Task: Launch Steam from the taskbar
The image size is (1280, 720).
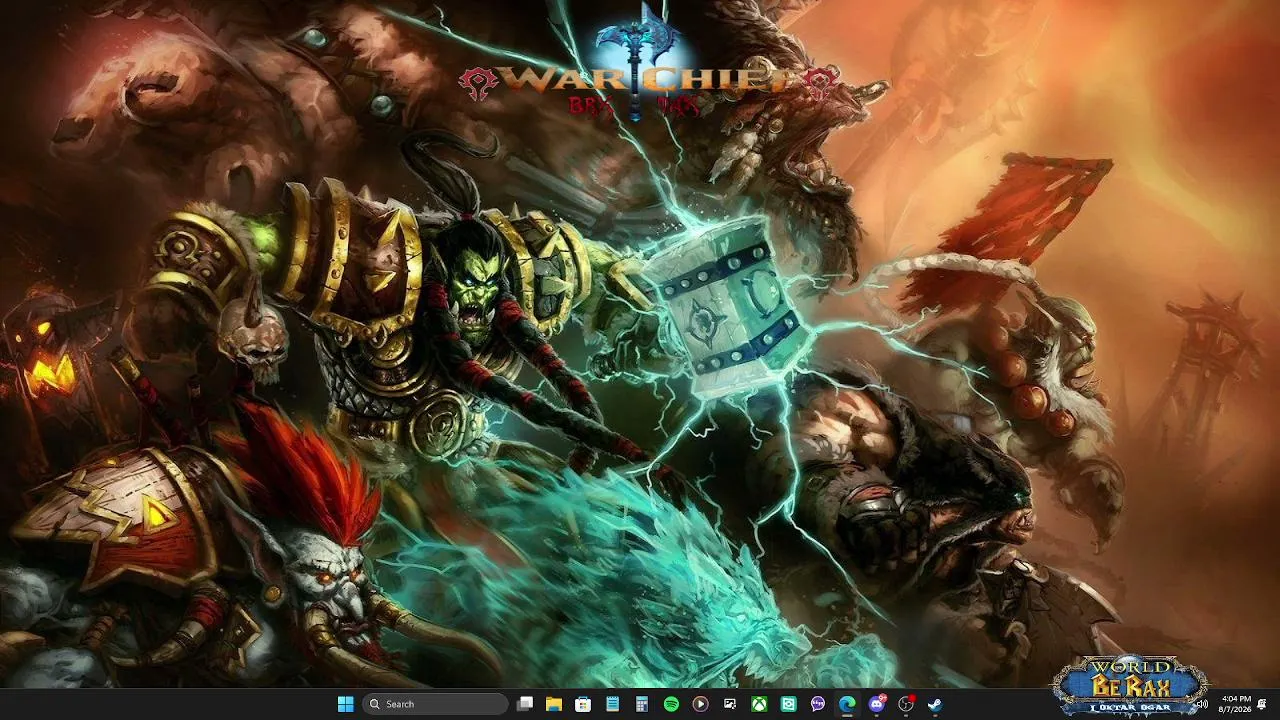Action: point(935,704)
